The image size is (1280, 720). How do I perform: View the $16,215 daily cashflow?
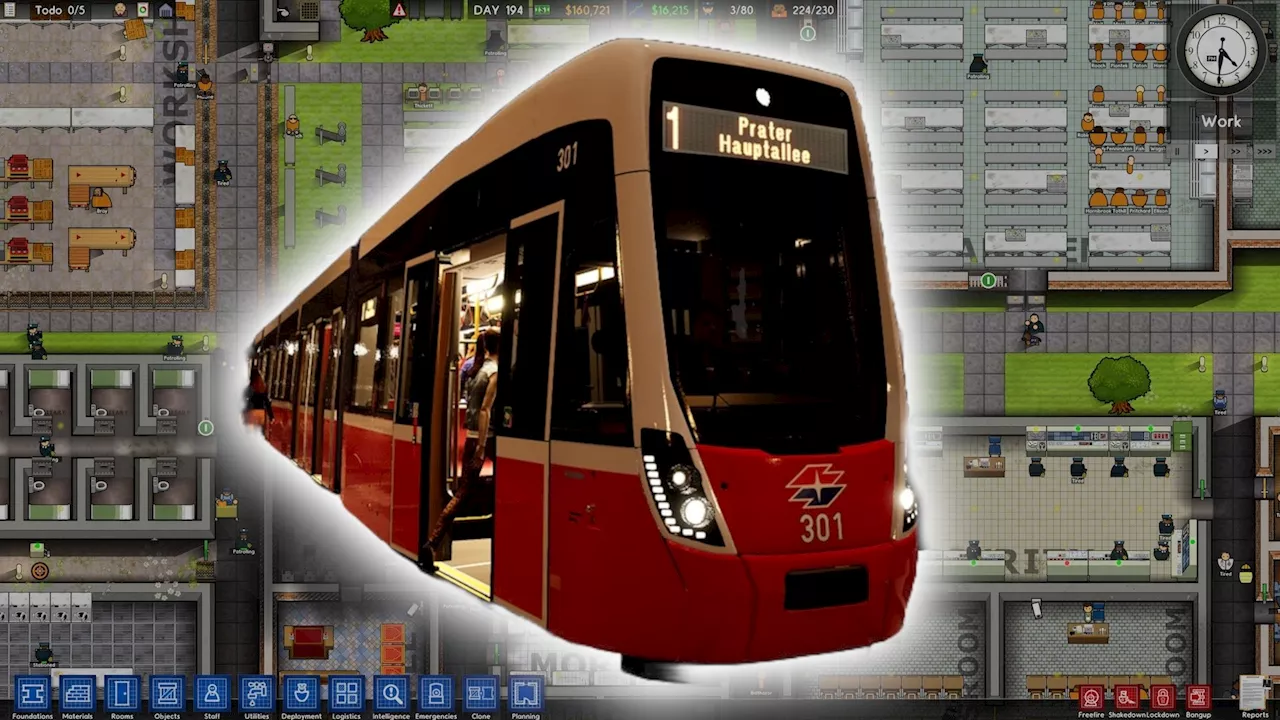[x=670, y=10]
